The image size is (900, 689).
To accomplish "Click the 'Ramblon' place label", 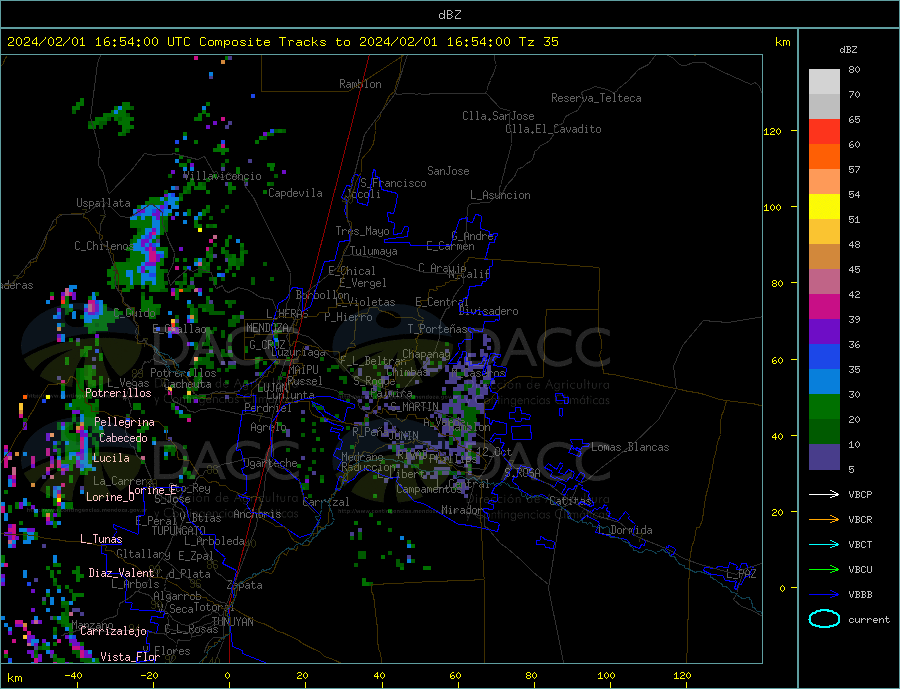I will coord(360,84).
